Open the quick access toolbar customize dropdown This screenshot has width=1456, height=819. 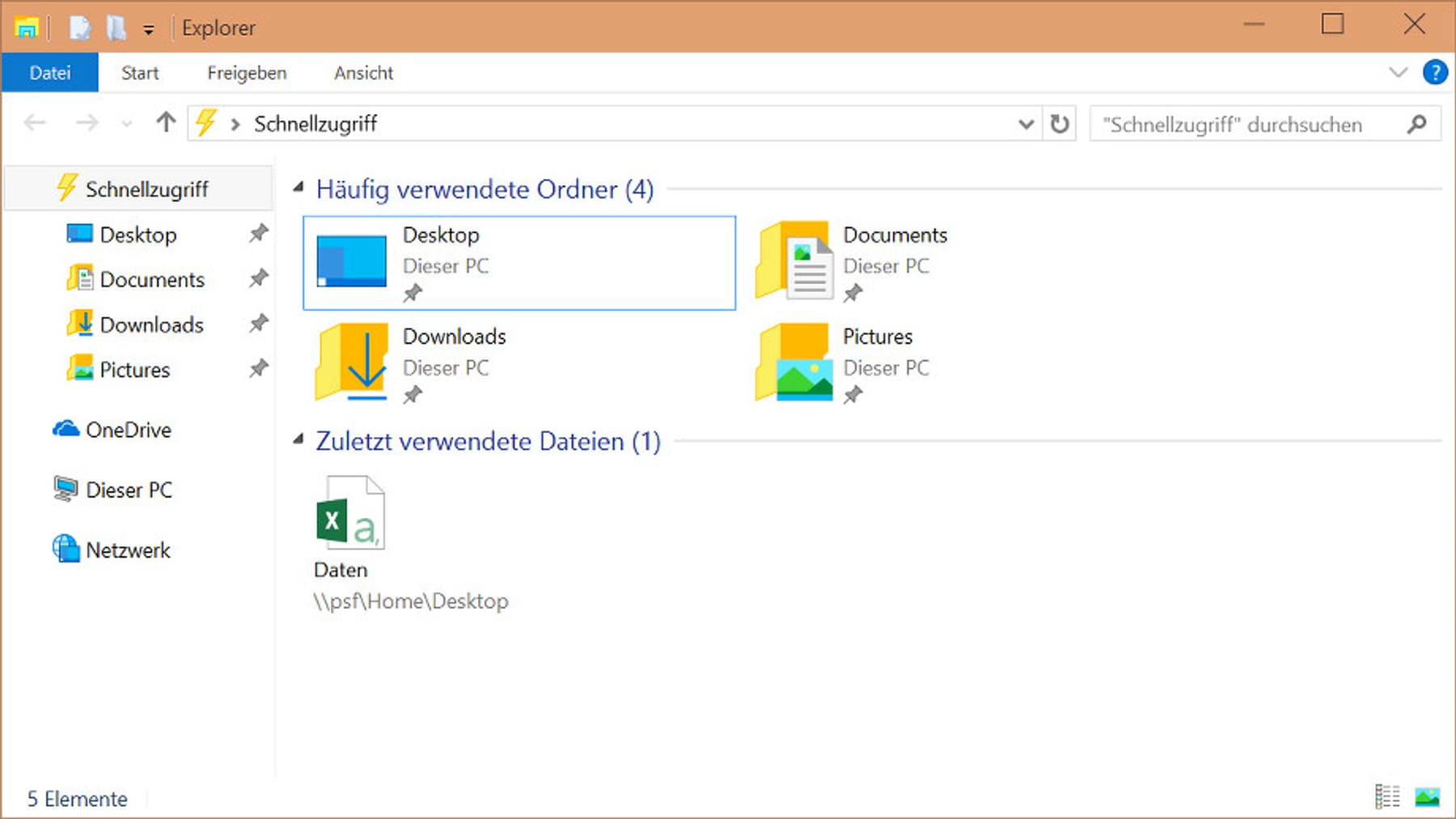[x=149, y=28]
